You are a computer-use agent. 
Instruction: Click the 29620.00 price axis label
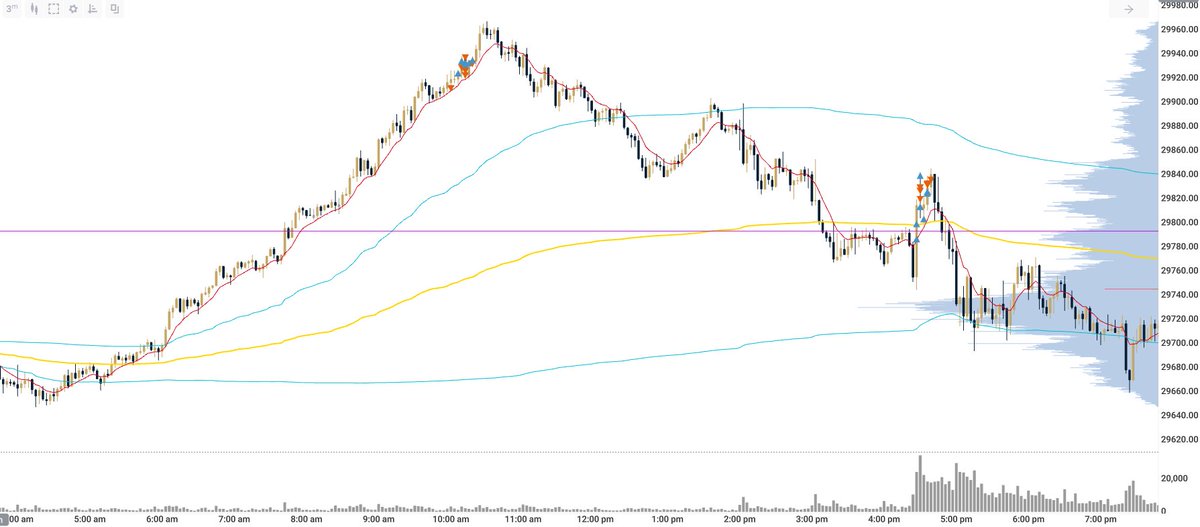(x=1178, y=439)
